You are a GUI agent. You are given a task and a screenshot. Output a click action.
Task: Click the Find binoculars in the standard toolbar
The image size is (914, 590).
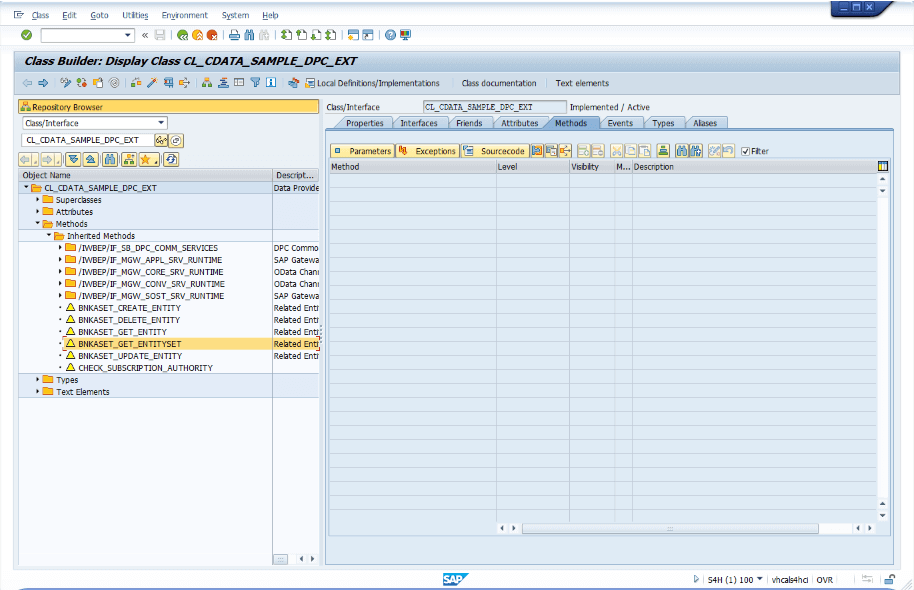click(249, 35)
